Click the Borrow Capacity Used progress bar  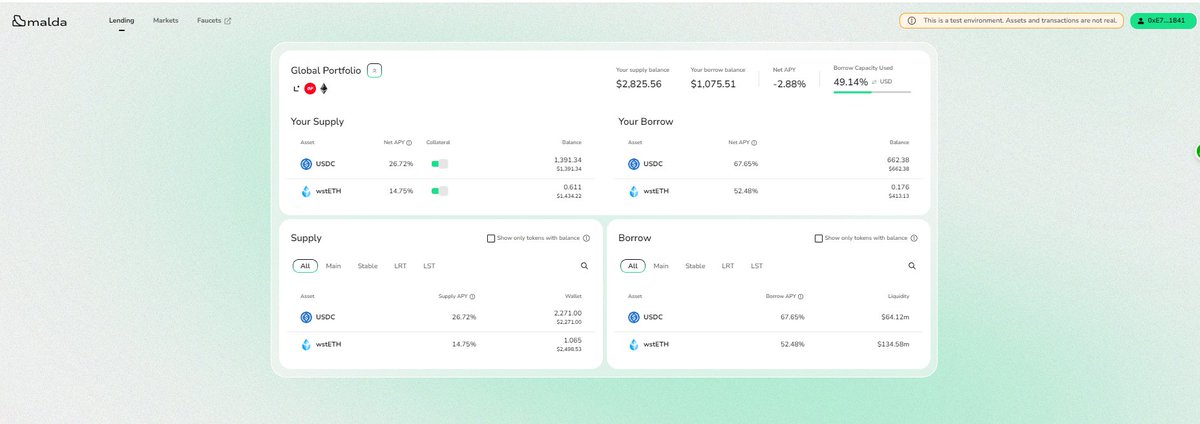coord(872,92)
